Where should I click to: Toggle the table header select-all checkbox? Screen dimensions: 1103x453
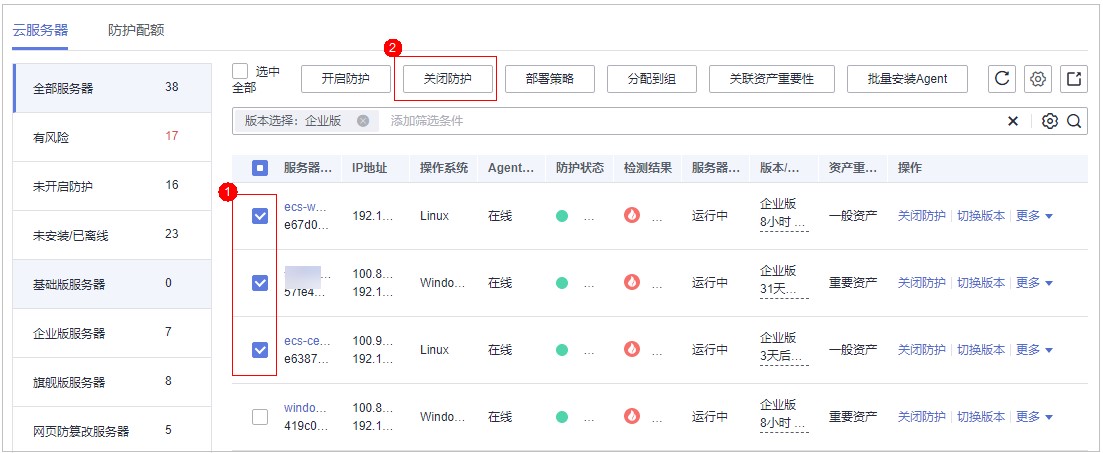[x=260, y=168]
